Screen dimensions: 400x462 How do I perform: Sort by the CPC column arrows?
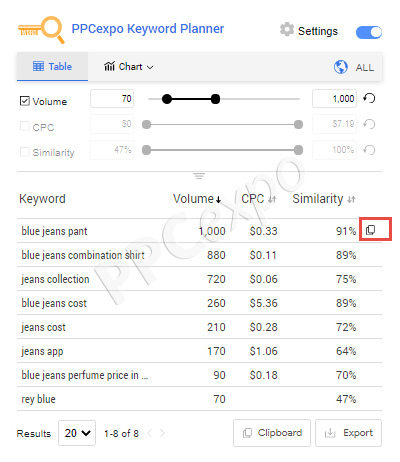coord(272,199)
